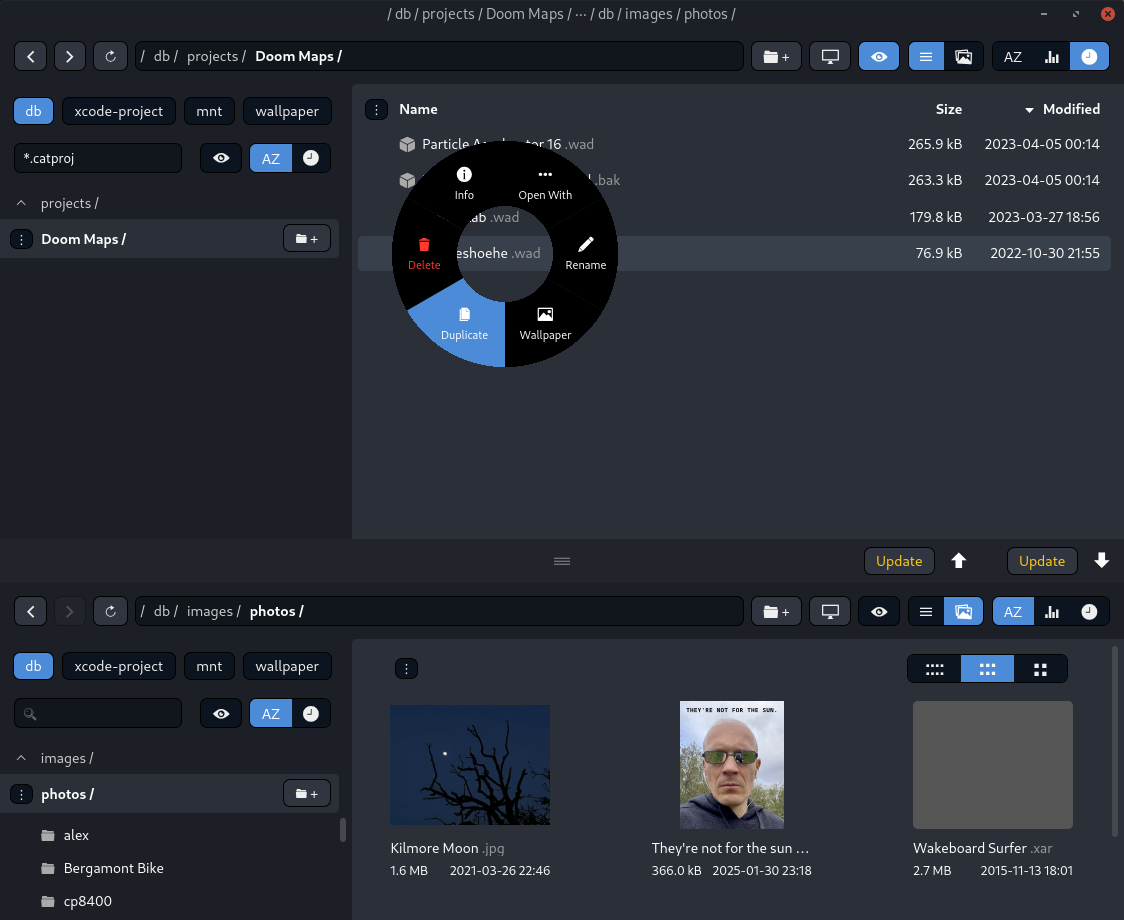Select the smallest thumbnail grid size
1124x920 pixels.
click(x=934, y=669)
